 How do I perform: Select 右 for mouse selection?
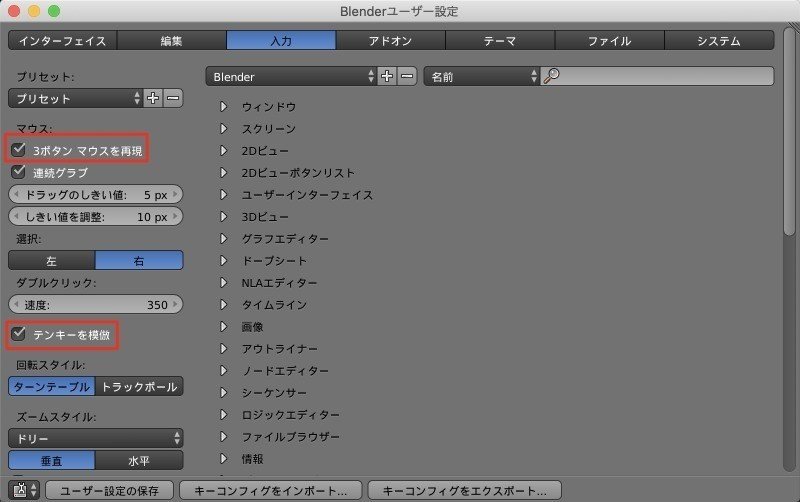[x=139, y=260]
